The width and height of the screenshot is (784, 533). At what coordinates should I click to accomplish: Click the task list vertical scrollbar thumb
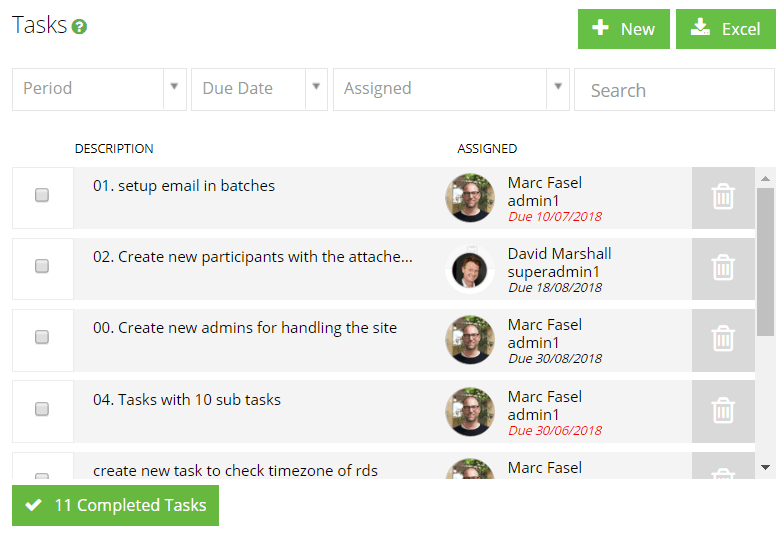click(765, 262)
